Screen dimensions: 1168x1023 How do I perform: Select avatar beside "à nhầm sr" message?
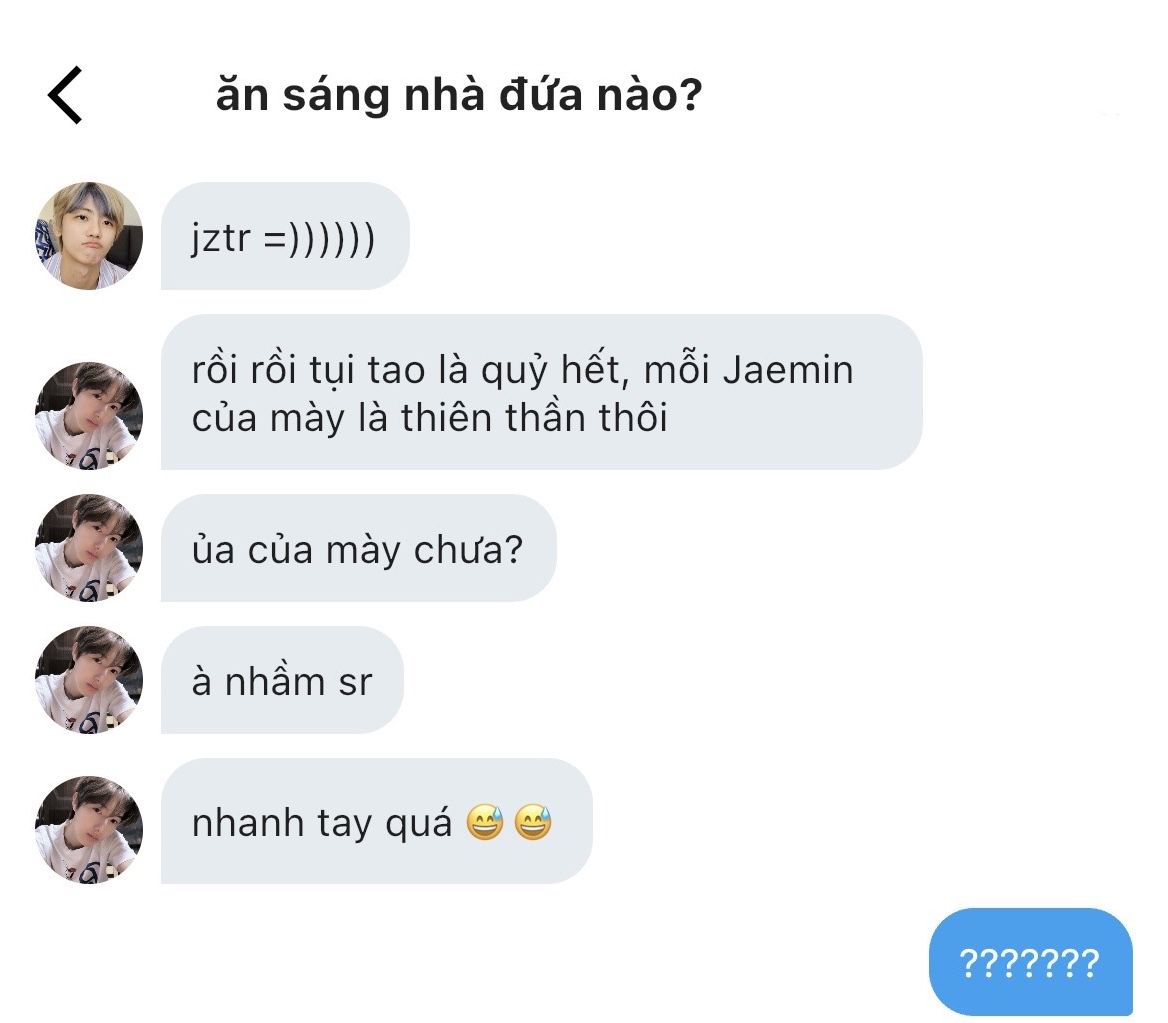89,680
